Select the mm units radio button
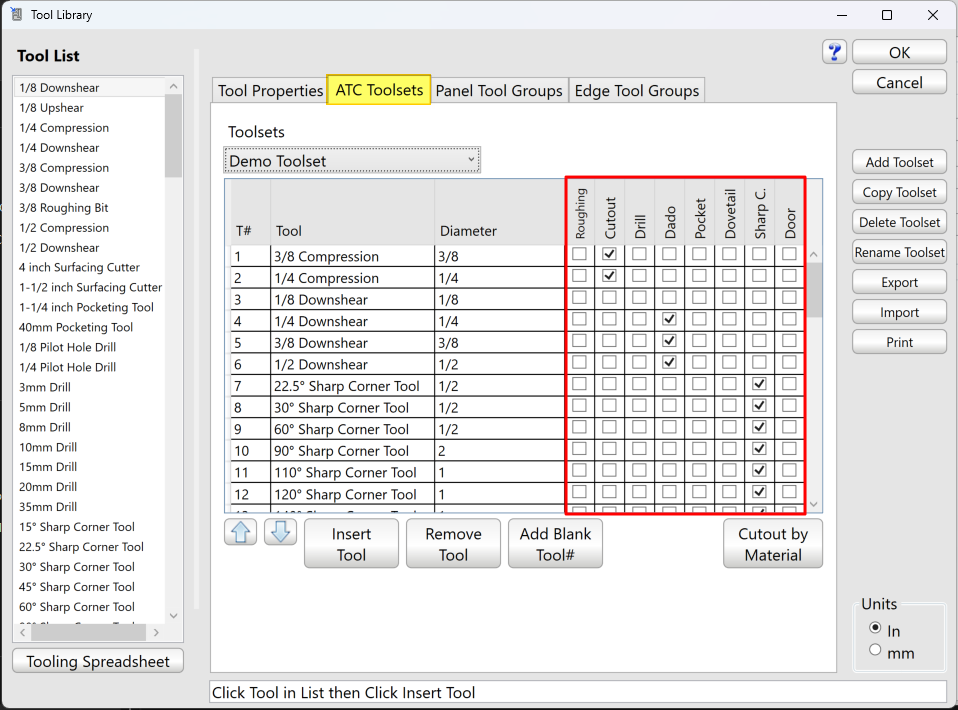Screen dimensions: 958x710 (x=875, y=650)
